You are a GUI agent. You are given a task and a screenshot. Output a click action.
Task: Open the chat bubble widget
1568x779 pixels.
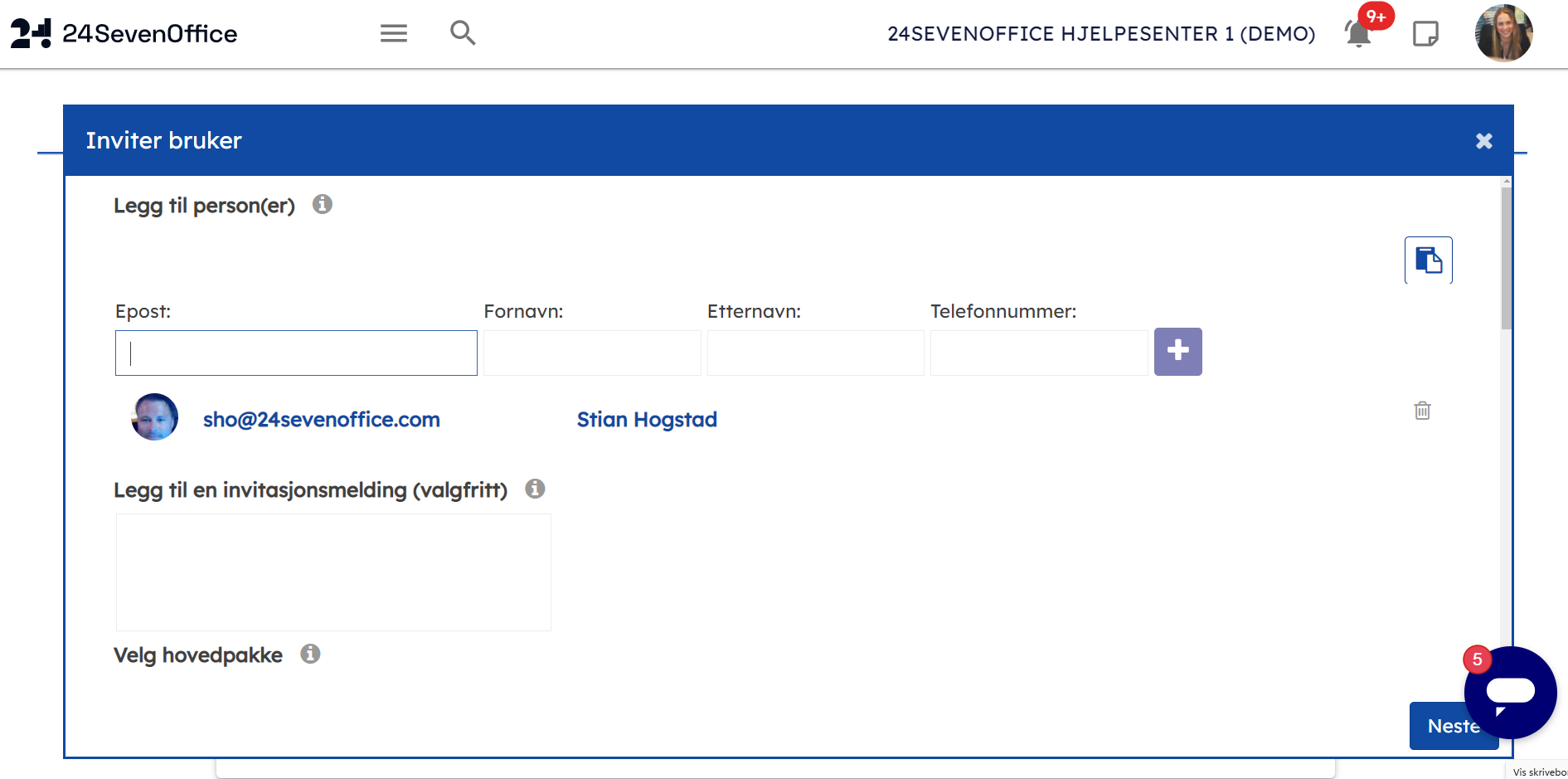(x=1510, y=692)
